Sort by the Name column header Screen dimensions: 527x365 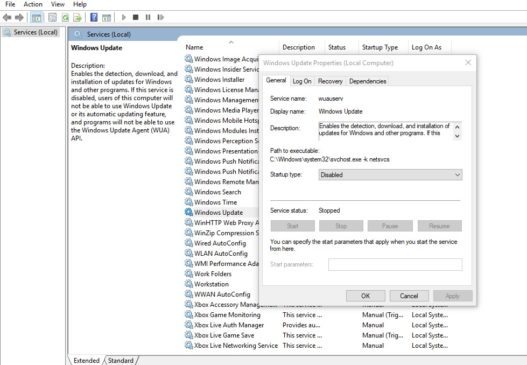coord(194,47)
